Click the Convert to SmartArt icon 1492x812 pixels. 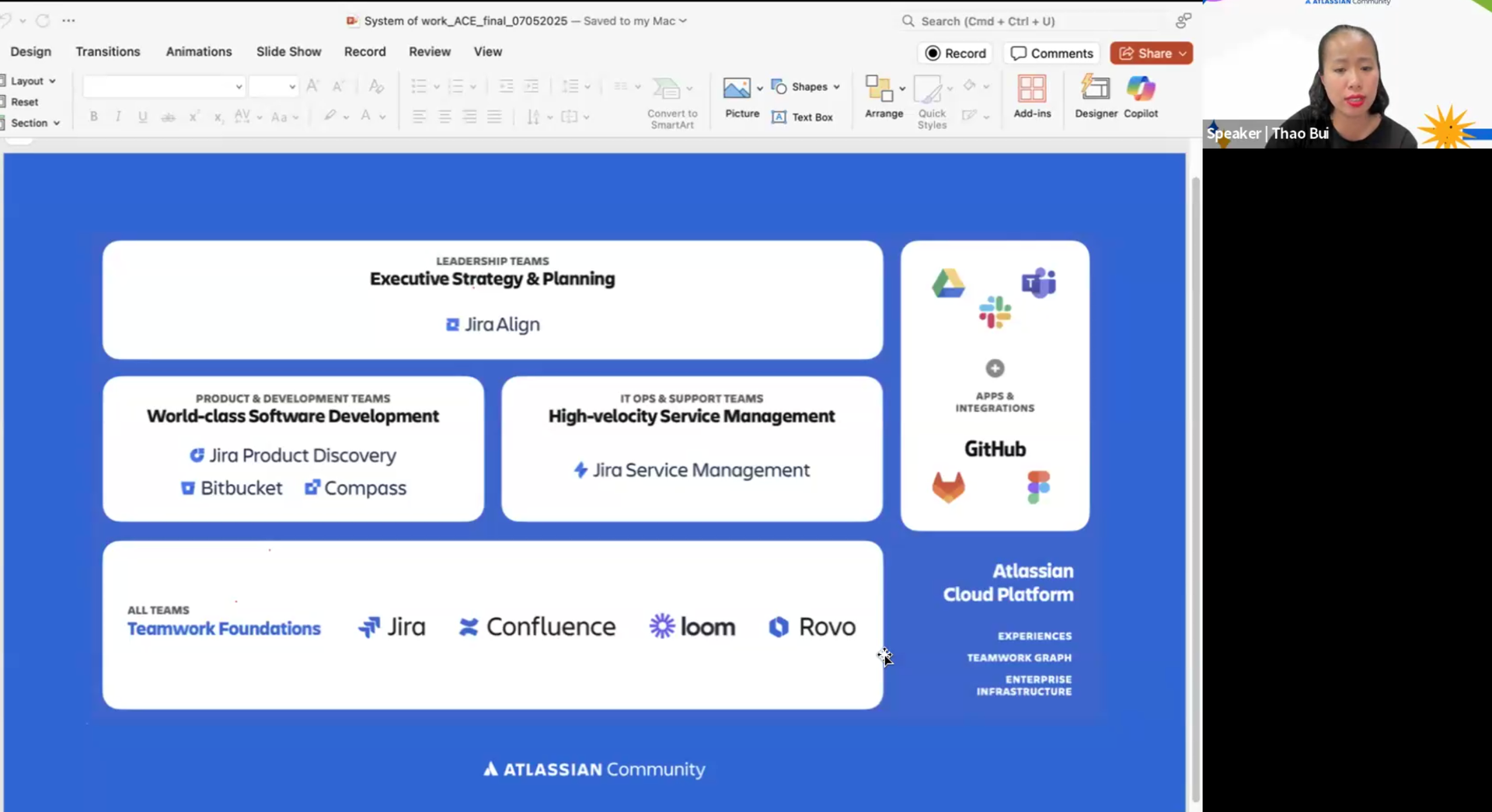pos(668,89)
